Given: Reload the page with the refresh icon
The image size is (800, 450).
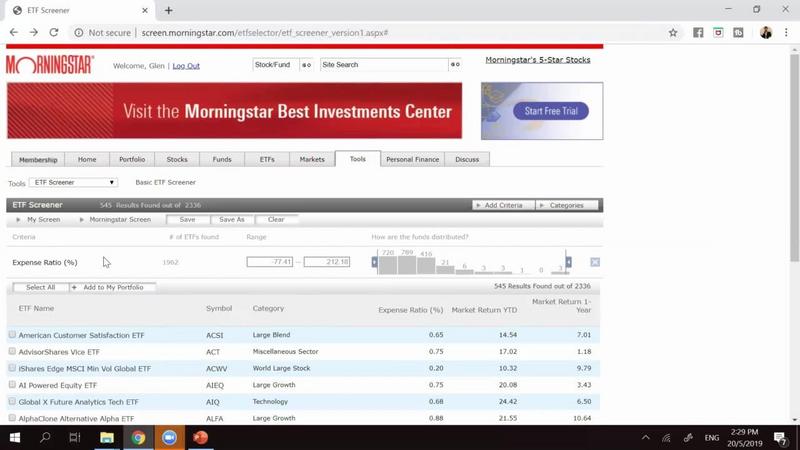Looking at the screenshot, I should (54, 33).
